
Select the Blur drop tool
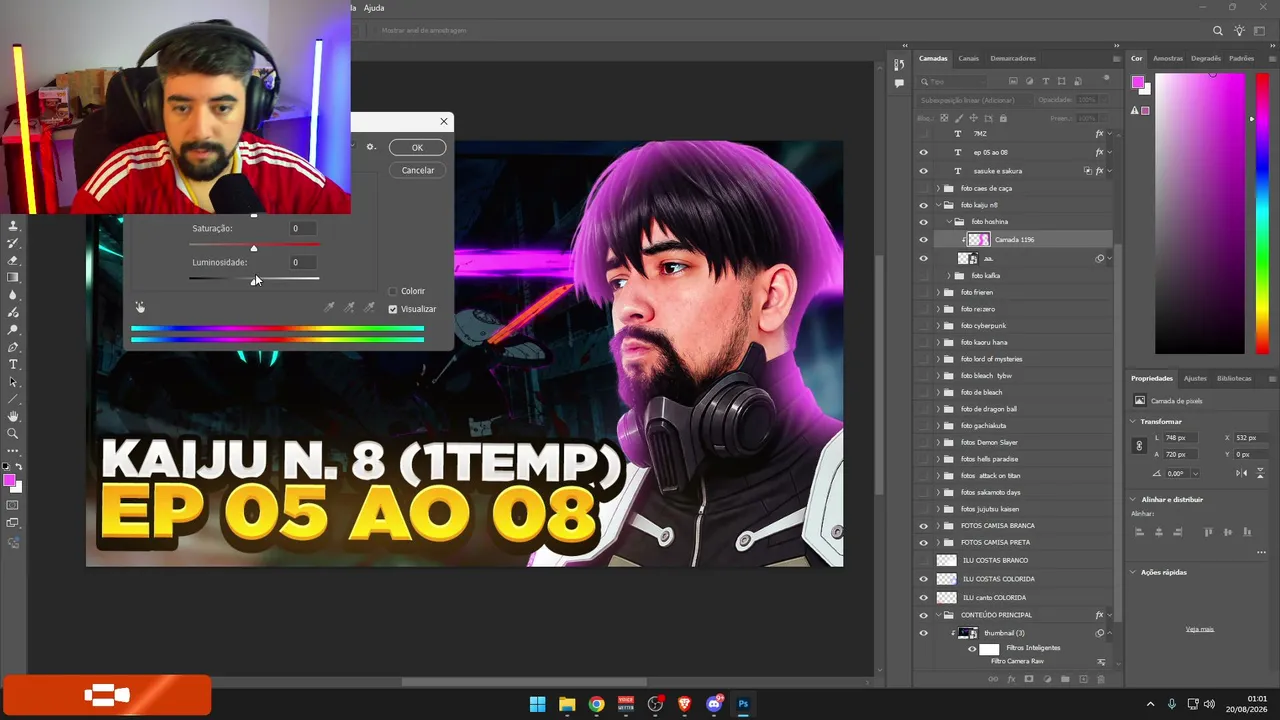pyautogui.click(x=13, y=295)
